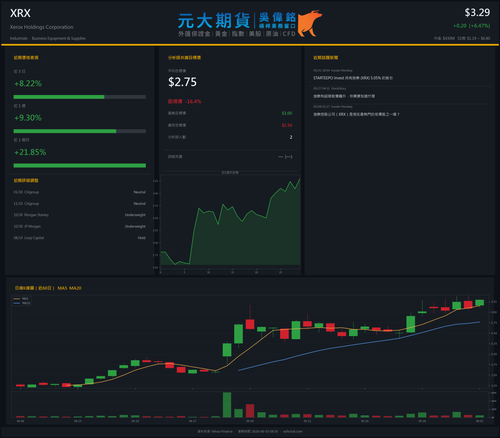Click the +9.30% one-week performance value
The image size is (500, 438).
click(x=28, y=118)
